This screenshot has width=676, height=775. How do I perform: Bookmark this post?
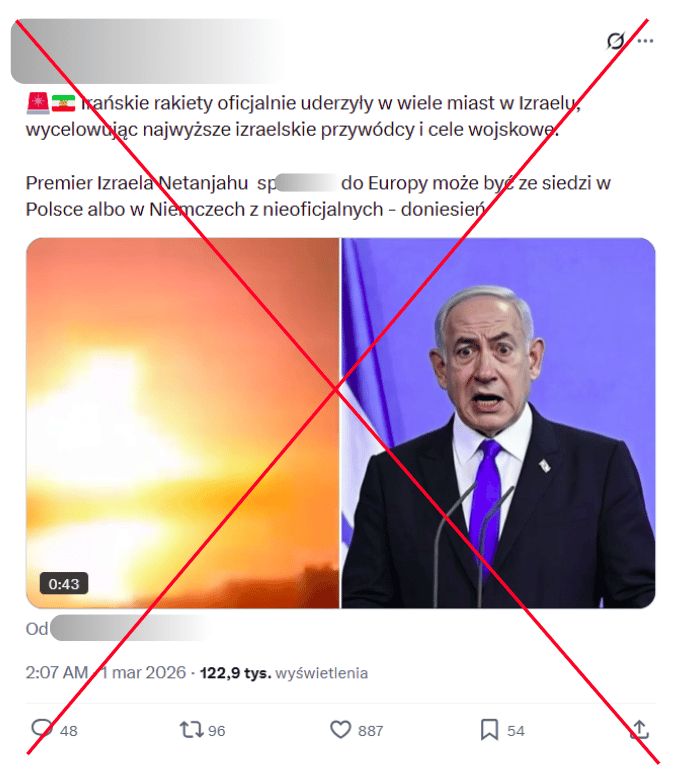pos(489,730)
